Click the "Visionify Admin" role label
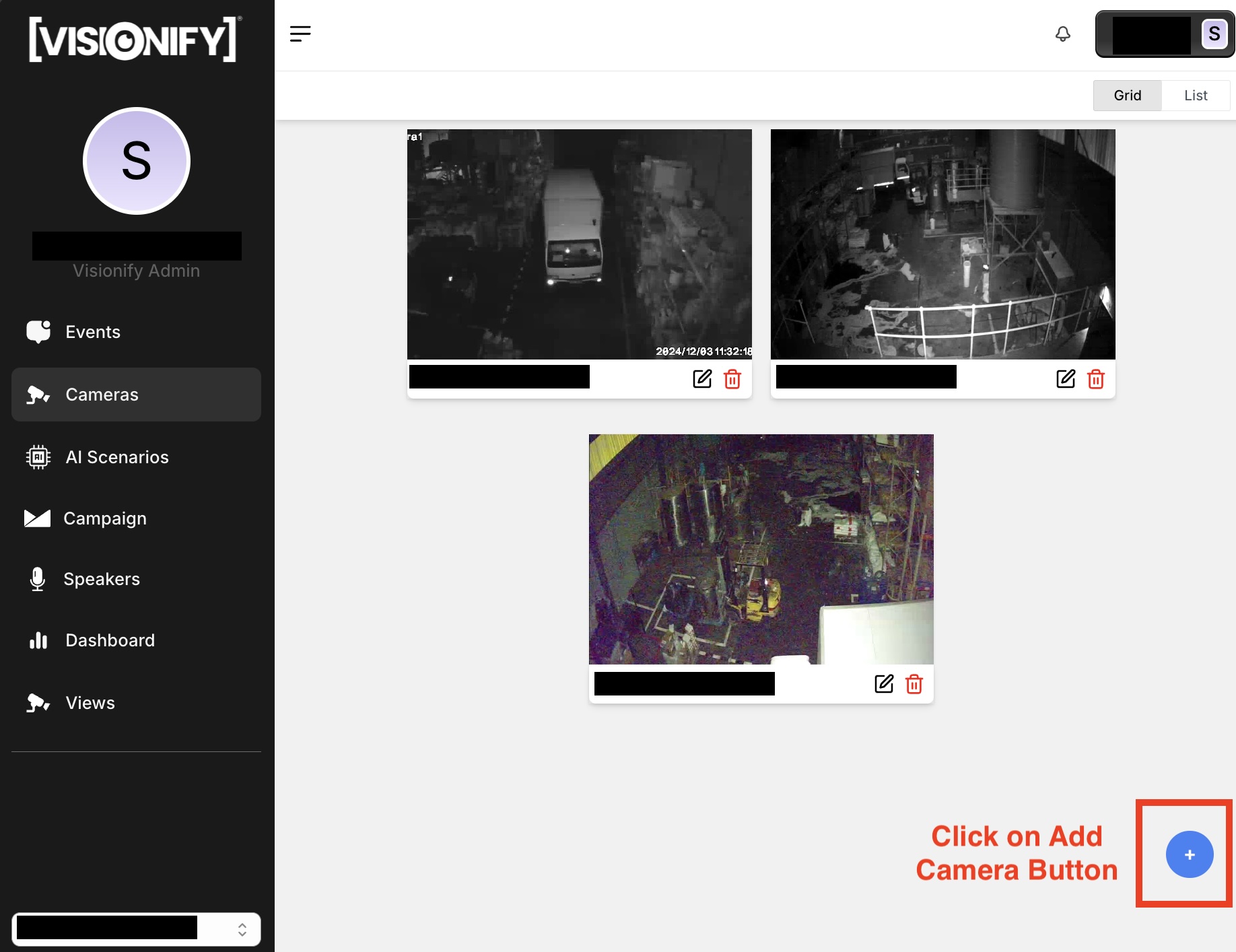Image resolution: width=1236 pixels, height=952 pixels. (x=137, y=271)
